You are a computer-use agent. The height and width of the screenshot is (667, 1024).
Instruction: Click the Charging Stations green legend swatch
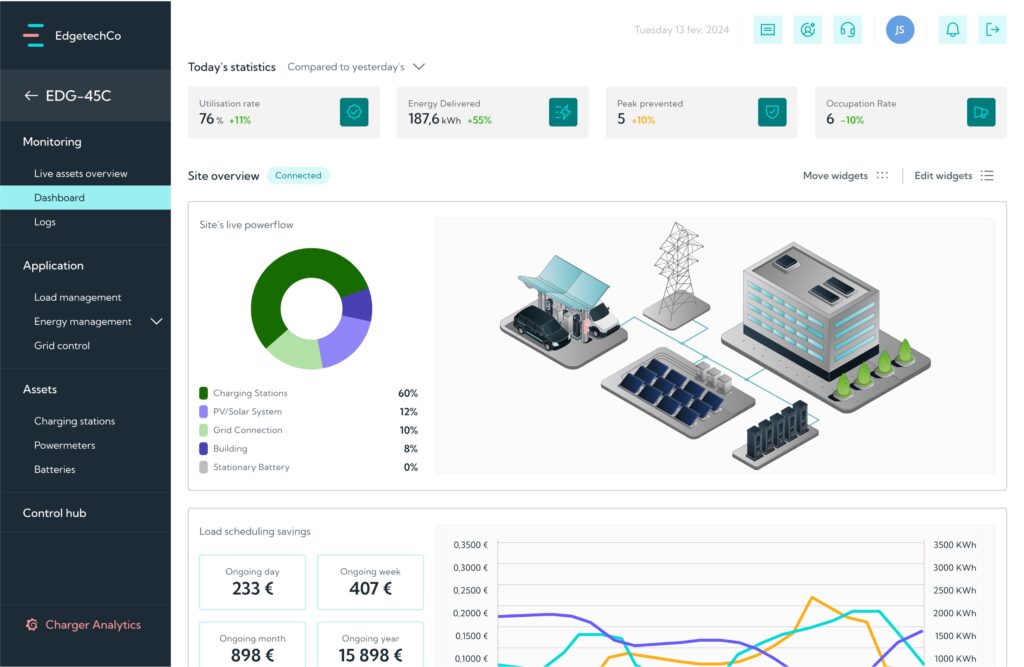(x=204, y=394)
